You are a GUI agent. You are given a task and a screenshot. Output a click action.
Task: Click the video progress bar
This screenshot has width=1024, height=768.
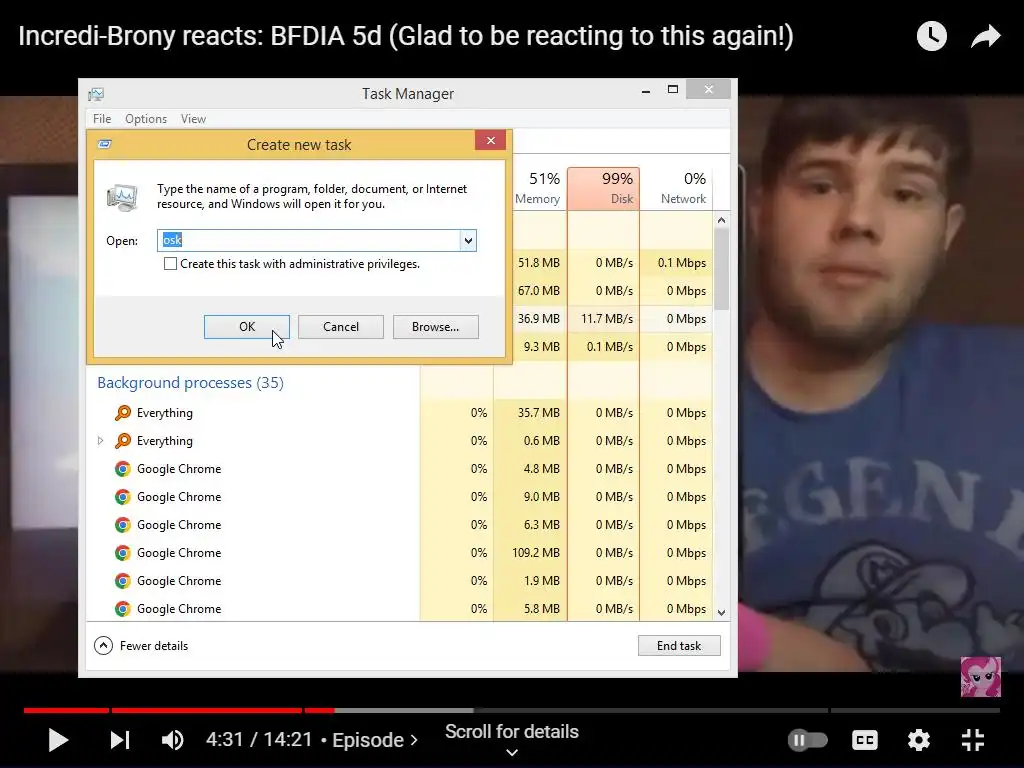pyautogui.click(x=511, y=710)
